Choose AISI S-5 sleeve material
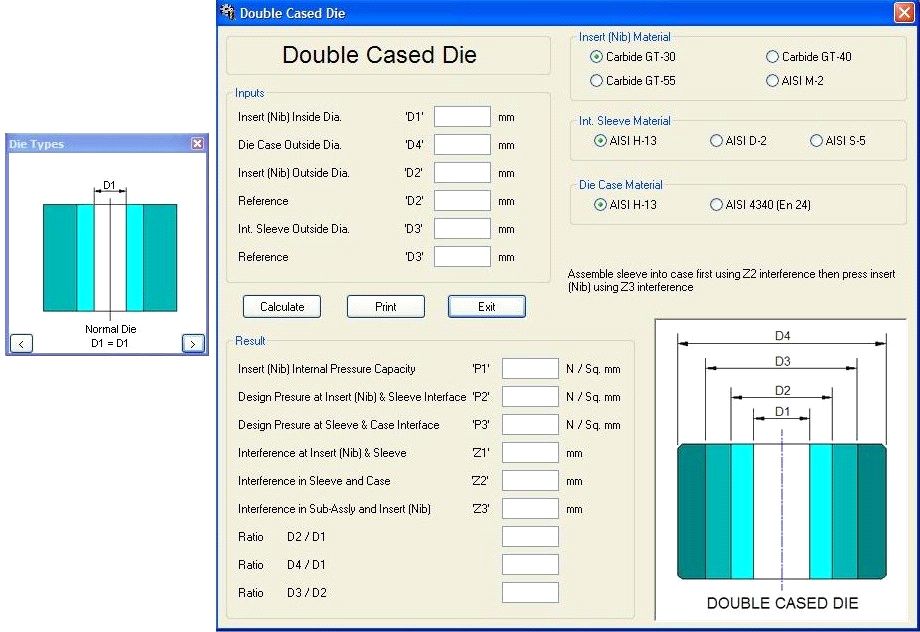The image size is (920, 632). [x=816, y=141]
